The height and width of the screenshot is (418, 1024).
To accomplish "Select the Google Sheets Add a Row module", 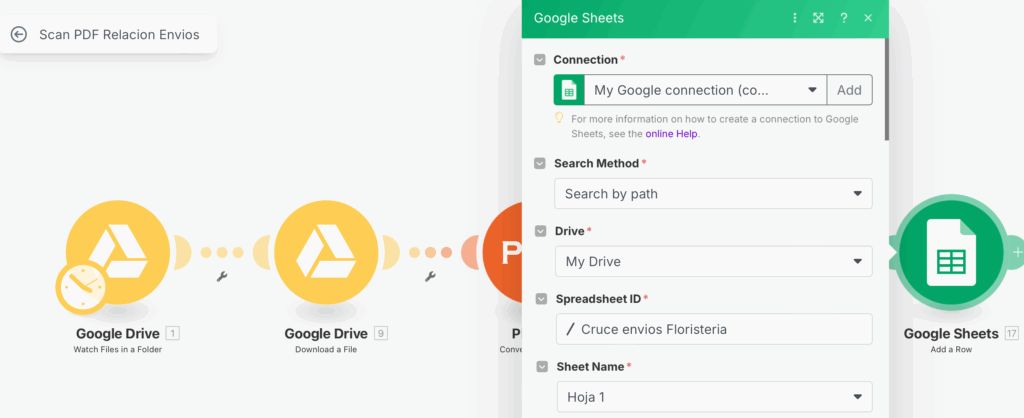I will coord(951,252).
